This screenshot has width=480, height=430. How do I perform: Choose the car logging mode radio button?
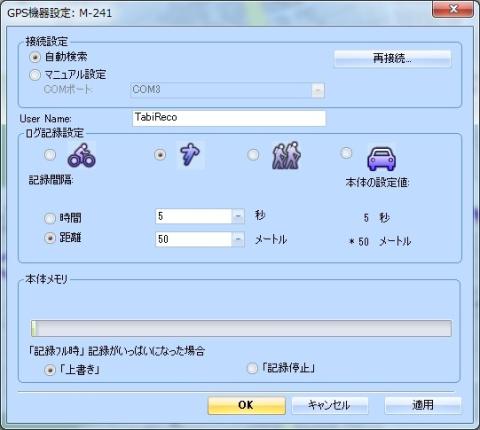347,153
